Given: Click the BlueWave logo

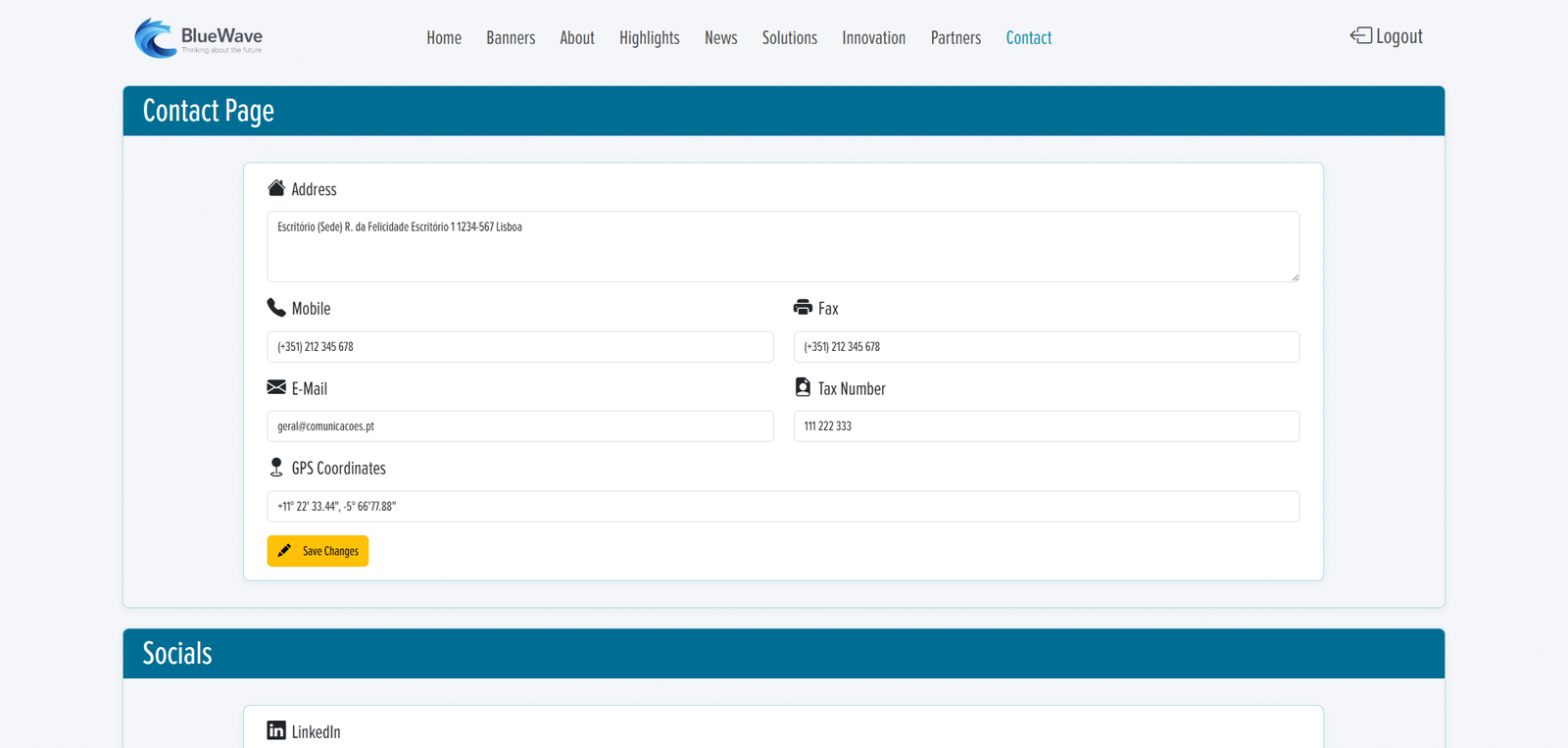Looking at the screenshot, I should (x=198, y=38).
